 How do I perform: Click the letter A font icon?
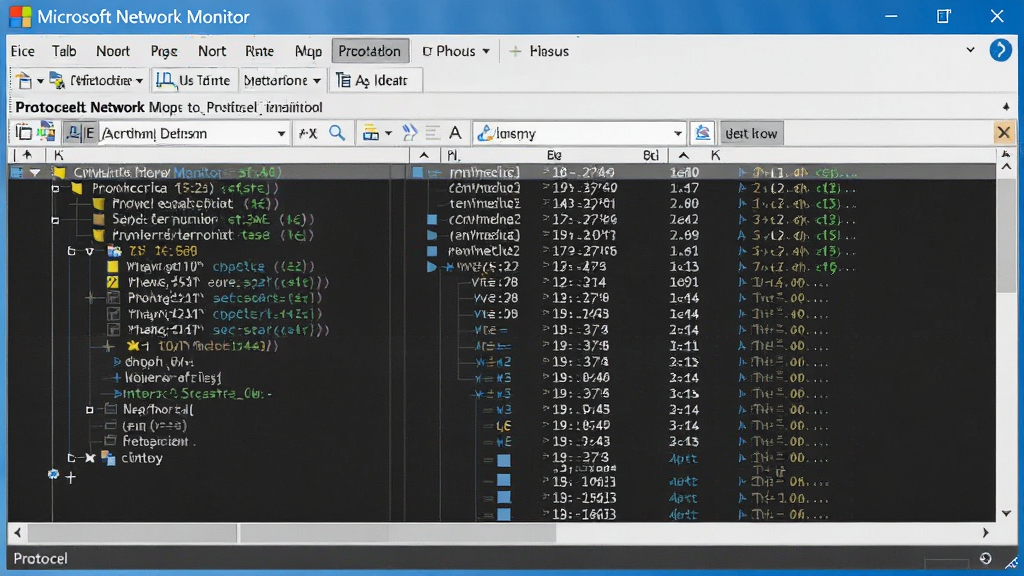pos(455,133)
